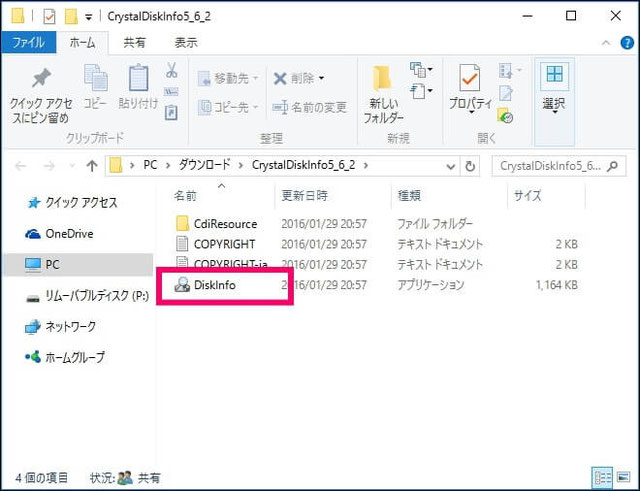The height and width of the screenshot is (491, 640).
Task: Click ダウンロード in the address path
Action: pos(205,165)
